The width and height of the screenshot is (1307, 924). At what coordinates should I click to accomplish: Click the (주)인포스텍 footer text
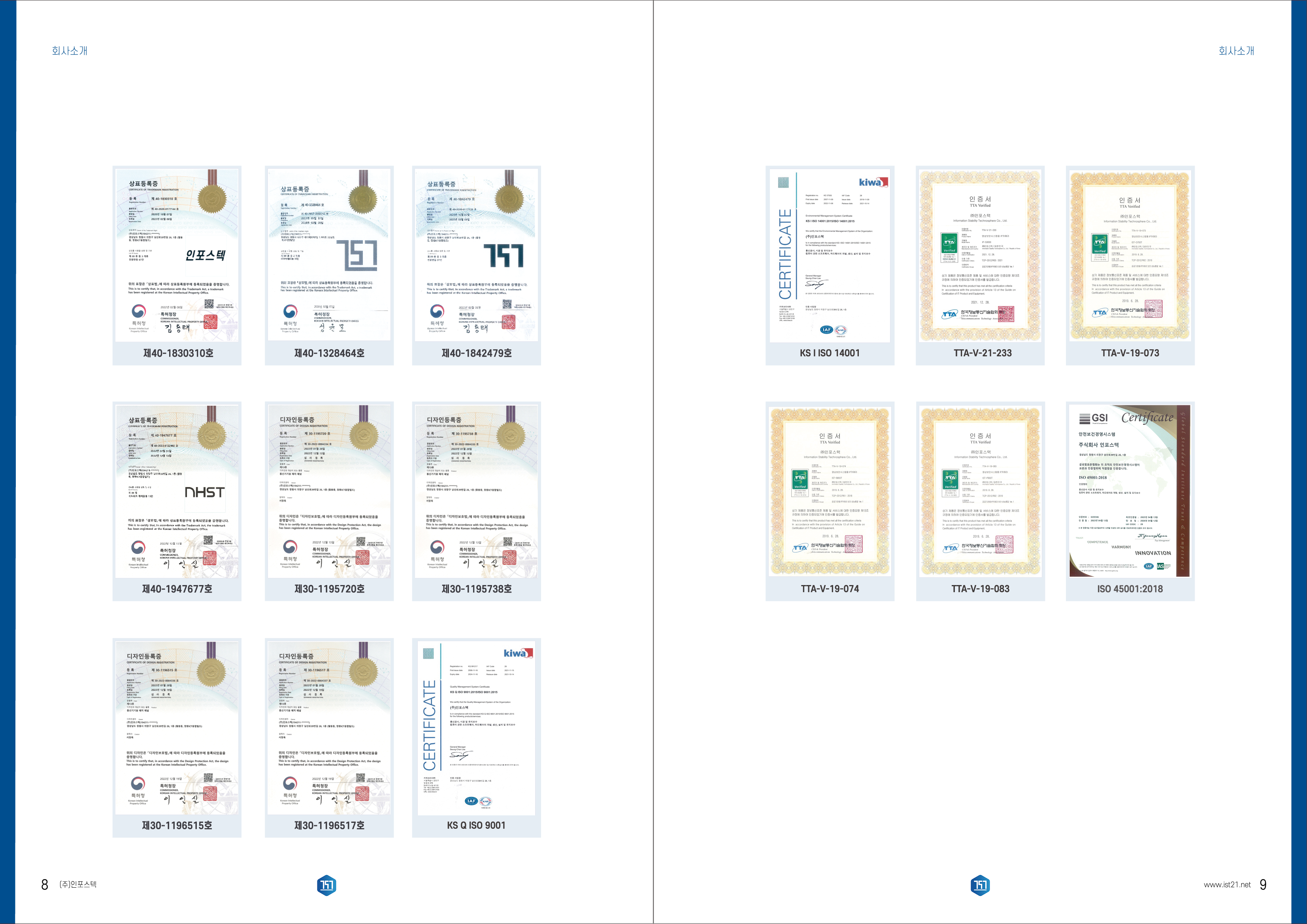coord(78,884)
